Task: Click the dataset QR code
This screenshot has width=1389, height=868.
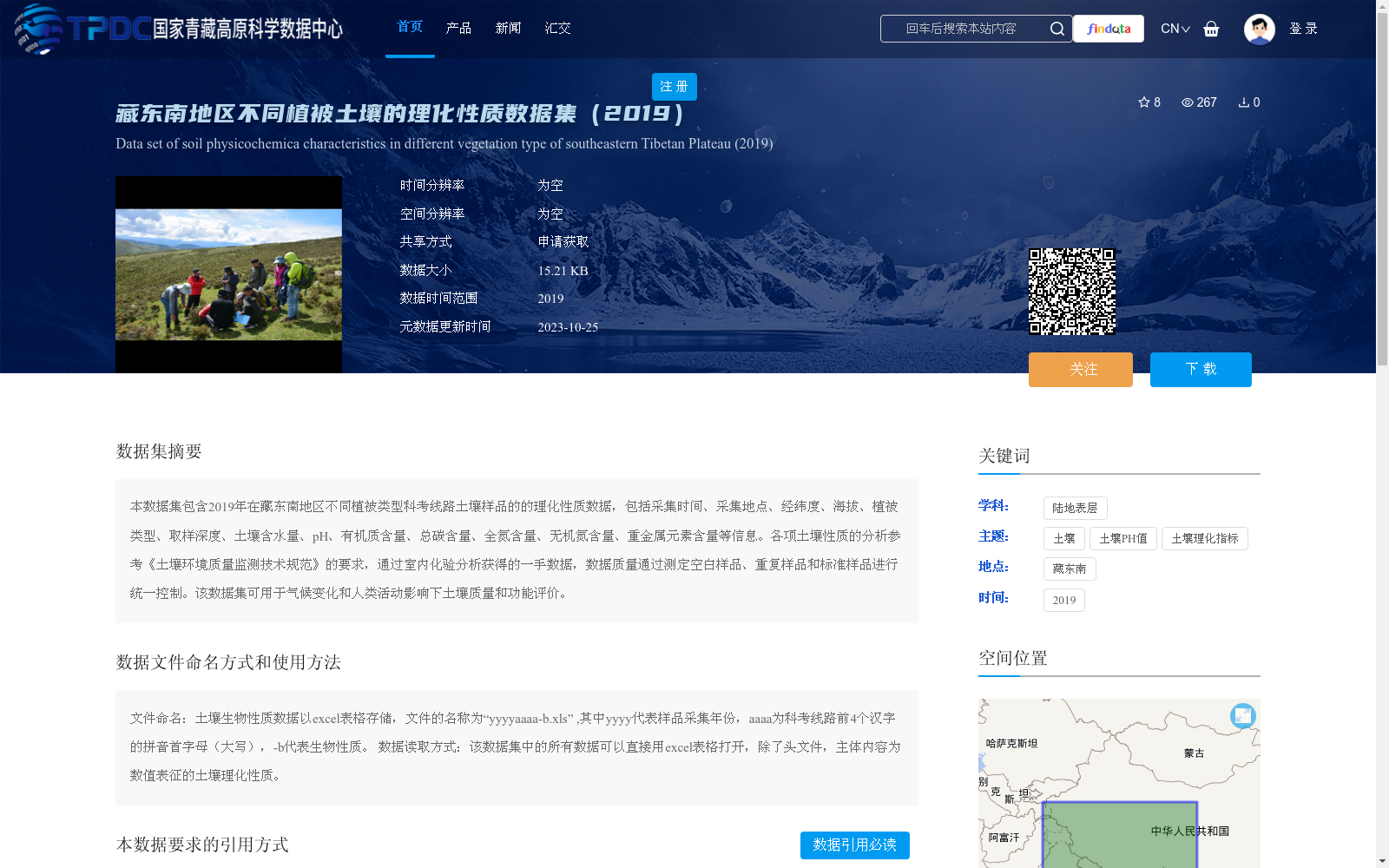Action: click(1072, 292)
